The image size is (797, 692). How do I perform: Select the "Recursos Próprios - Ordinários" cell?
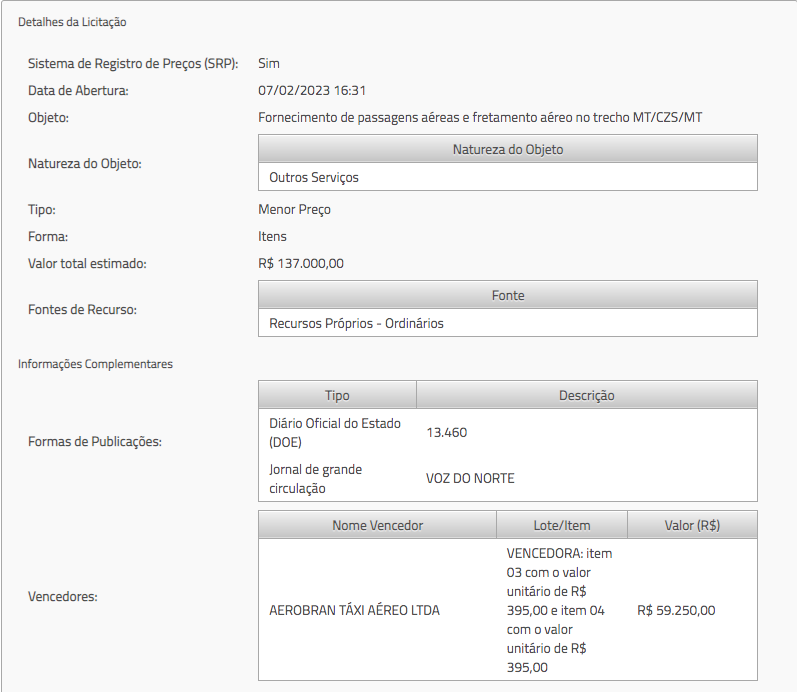(356, 323)
